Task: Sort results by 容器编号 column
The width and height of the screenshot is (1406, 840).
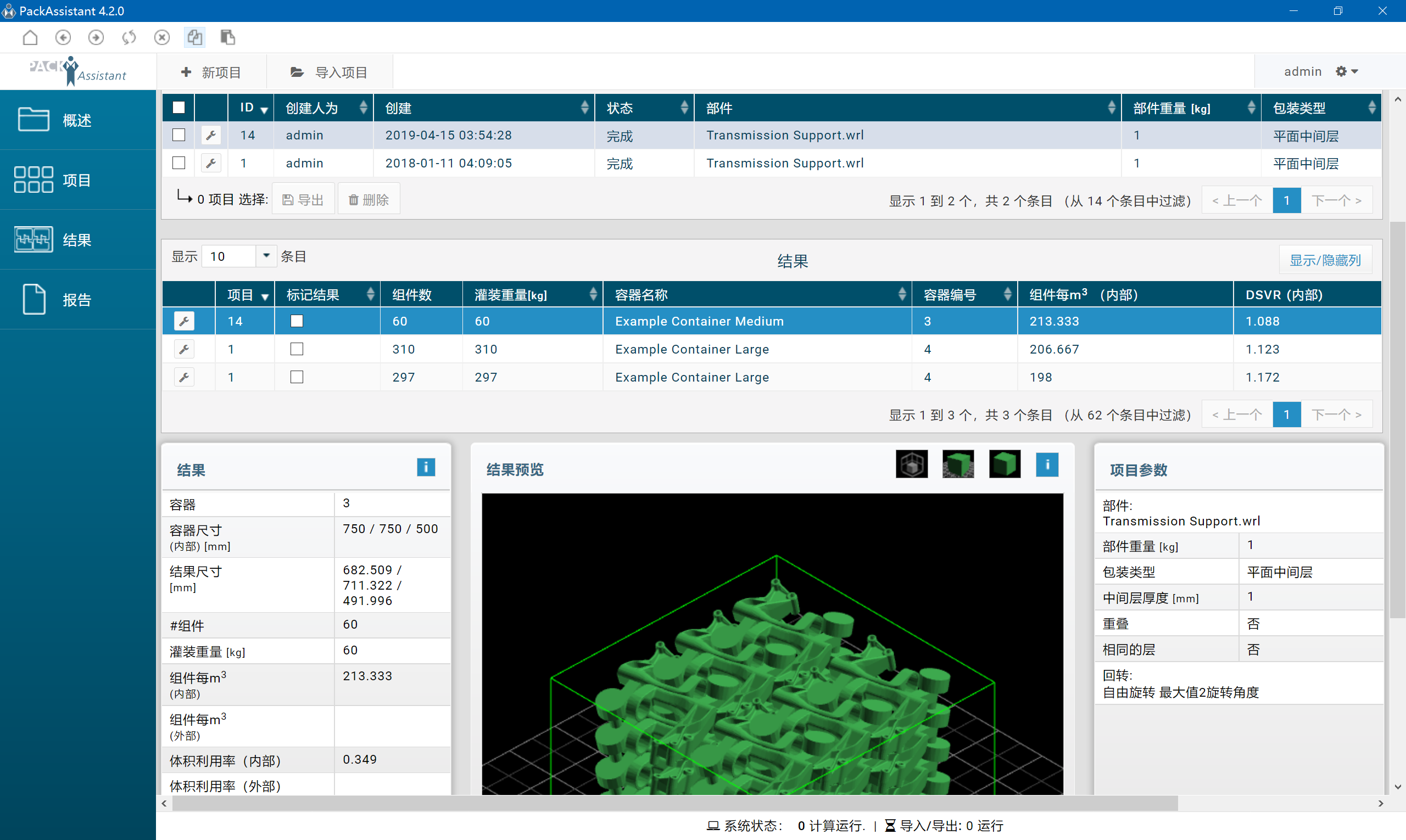Action: [965, 294]
